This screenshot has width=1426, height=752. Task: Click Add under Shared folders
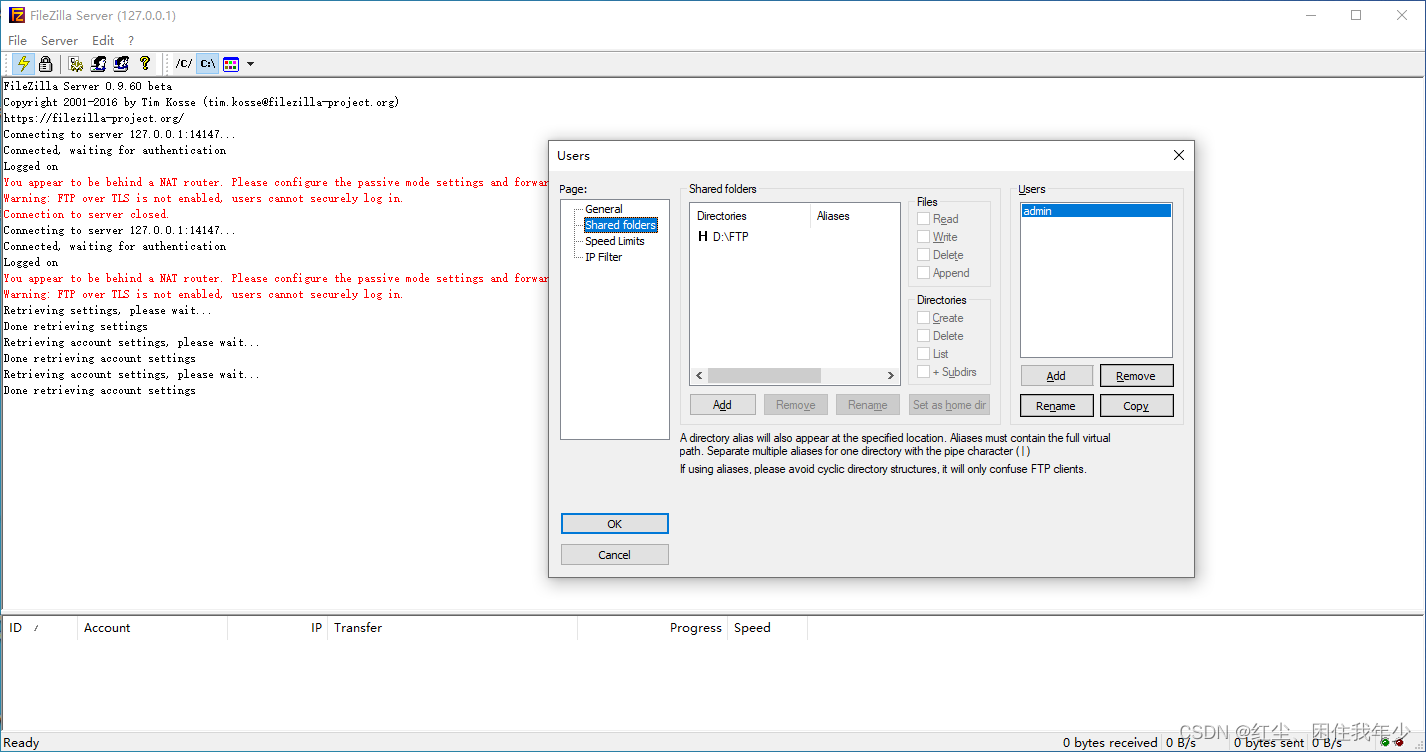coord(722,405)
